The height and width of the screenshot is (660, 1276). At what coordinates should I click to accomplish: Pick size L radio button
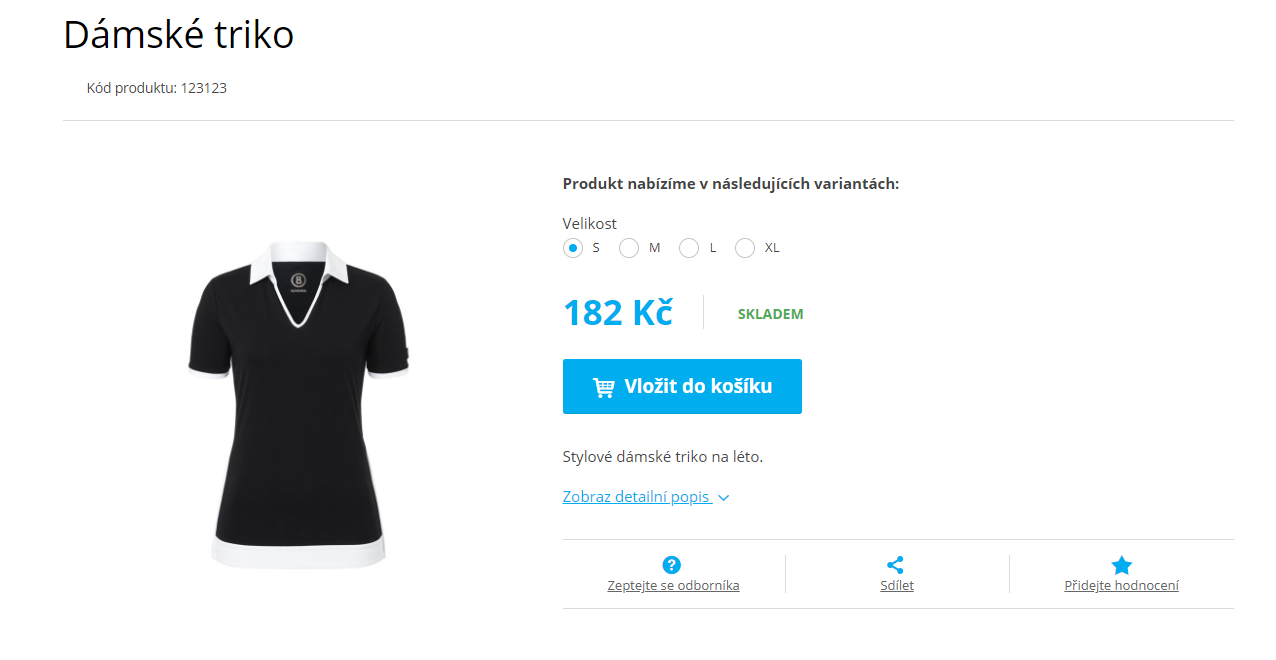689,248
